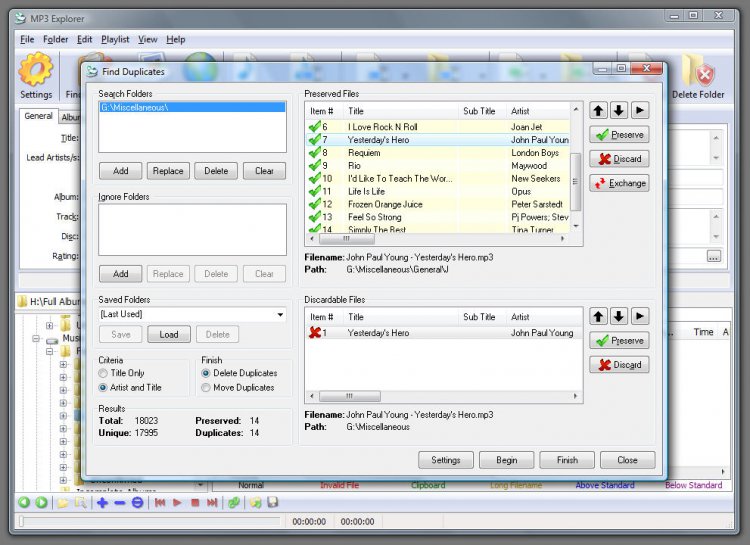Move preserved item up with up arrow

tap(598, 110)
